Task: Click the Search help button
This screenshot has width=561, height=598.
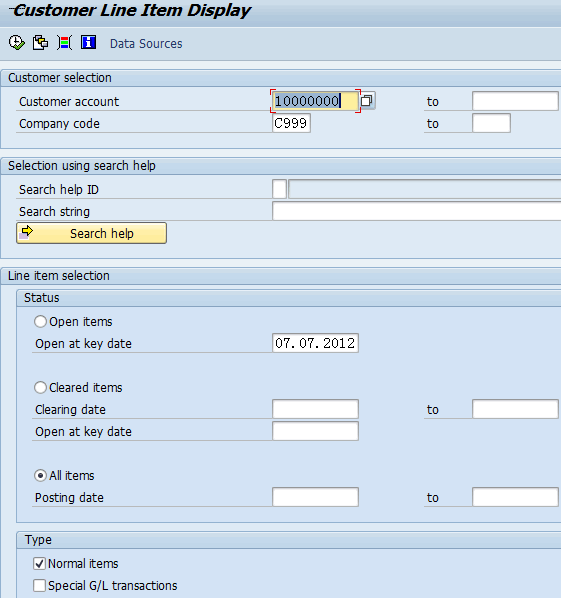Action: tap(92, 233)
